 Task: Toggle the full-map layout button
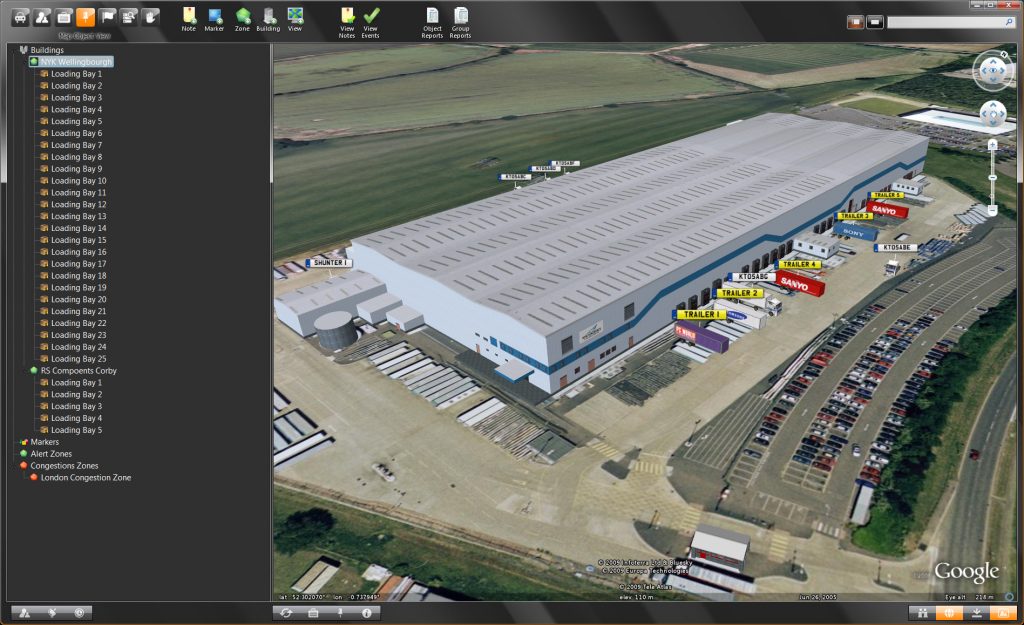[874, 22]
